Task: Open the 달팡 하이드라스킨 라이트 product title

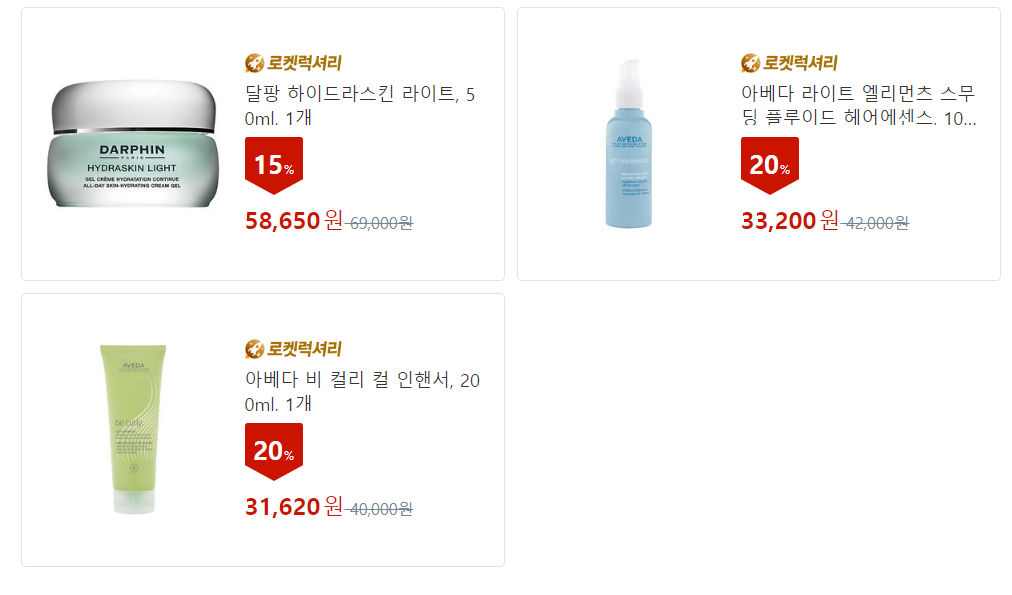Action: tap(360, 106)
